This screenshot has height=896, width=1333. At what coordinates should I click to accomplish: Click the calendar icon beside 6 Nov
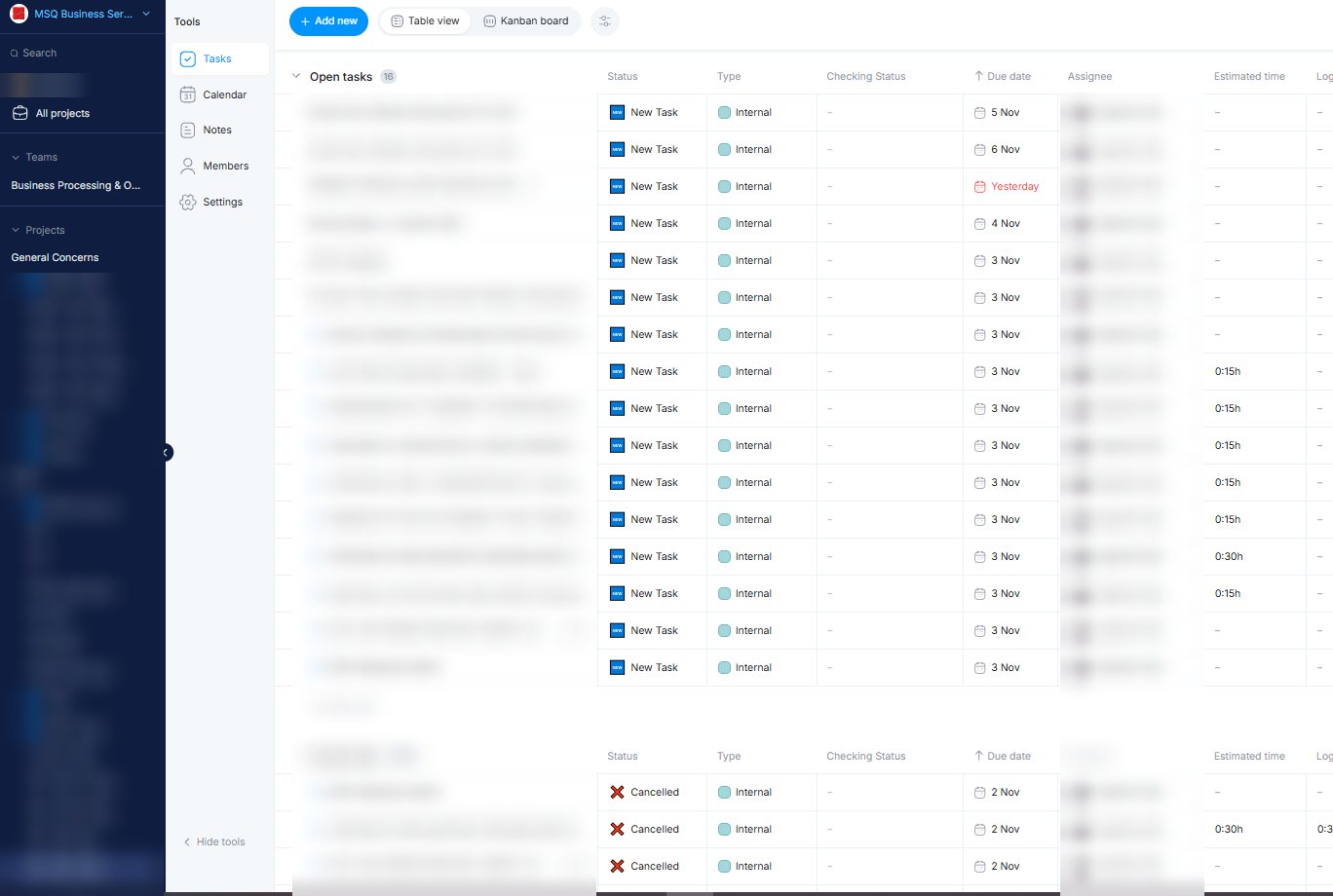[x=980, y=149]
